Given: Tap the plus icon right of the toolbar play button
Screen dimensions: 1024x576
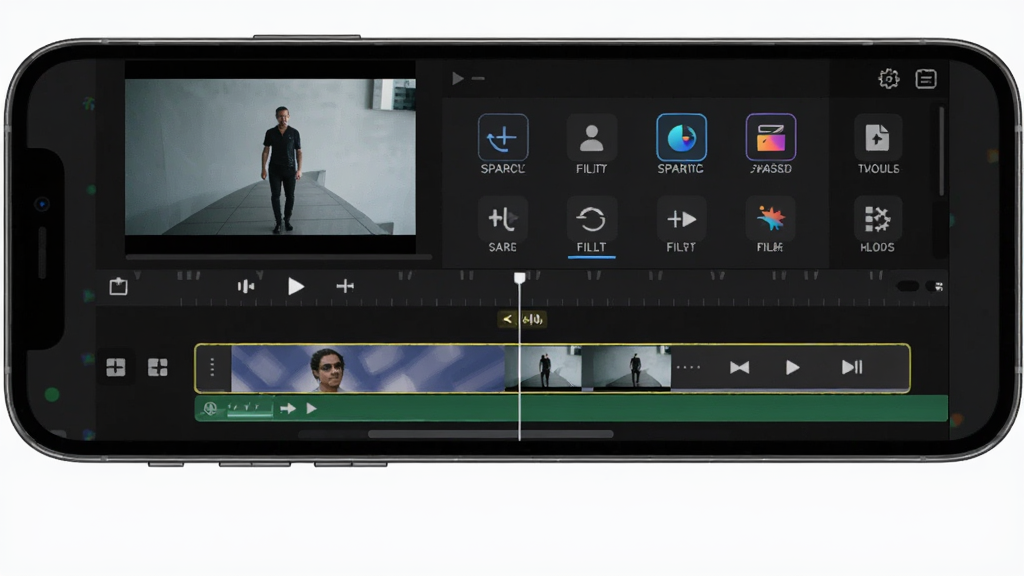Looking at the screenshot, I should pyautogui.click(x=345, y=286).
